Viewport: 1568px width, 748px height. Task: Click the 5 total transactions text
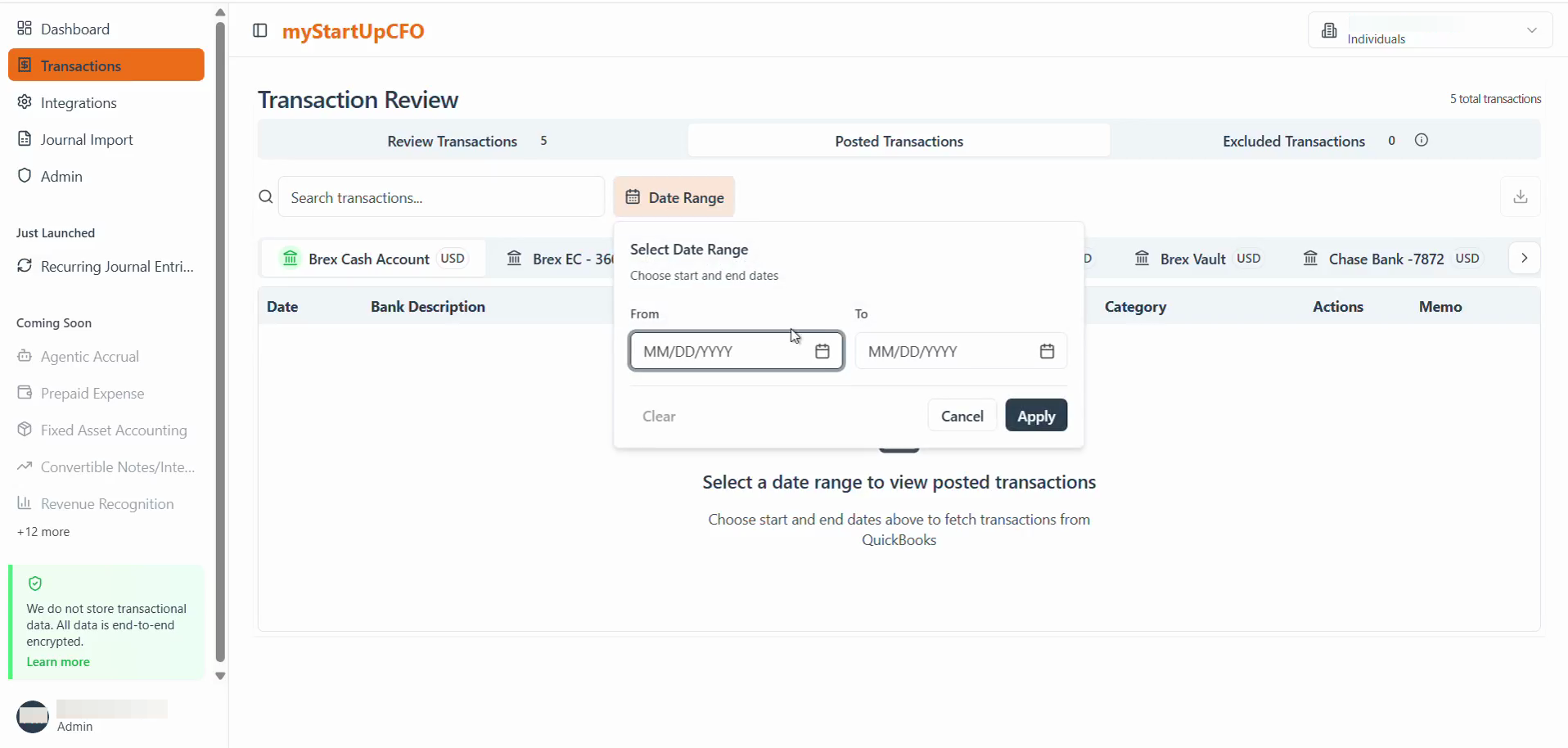(1496, 99)
